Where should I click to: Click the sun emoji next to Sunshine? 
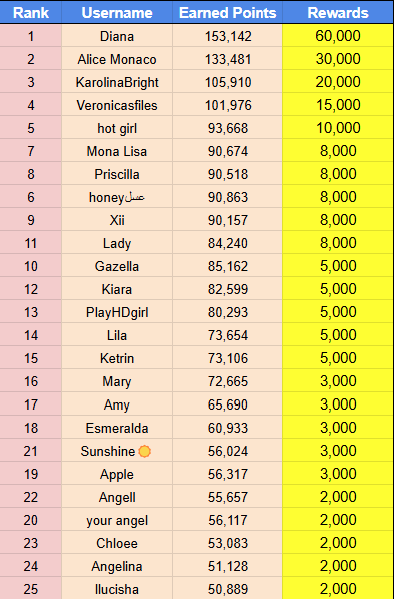tap(144, 451)
